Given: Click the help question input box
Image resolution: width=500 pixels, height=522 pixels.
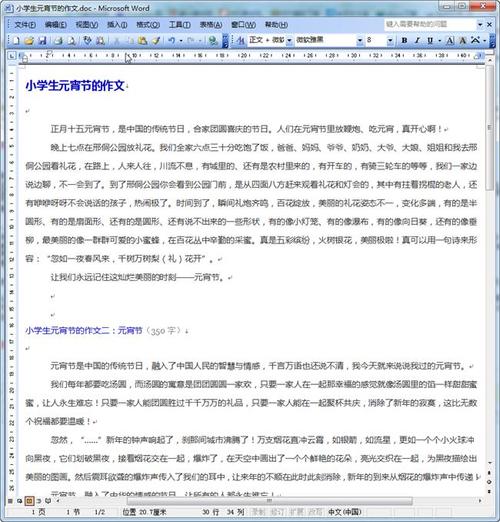Looking at the screenshot, I should pyautogui.click(x=430, y=24).
